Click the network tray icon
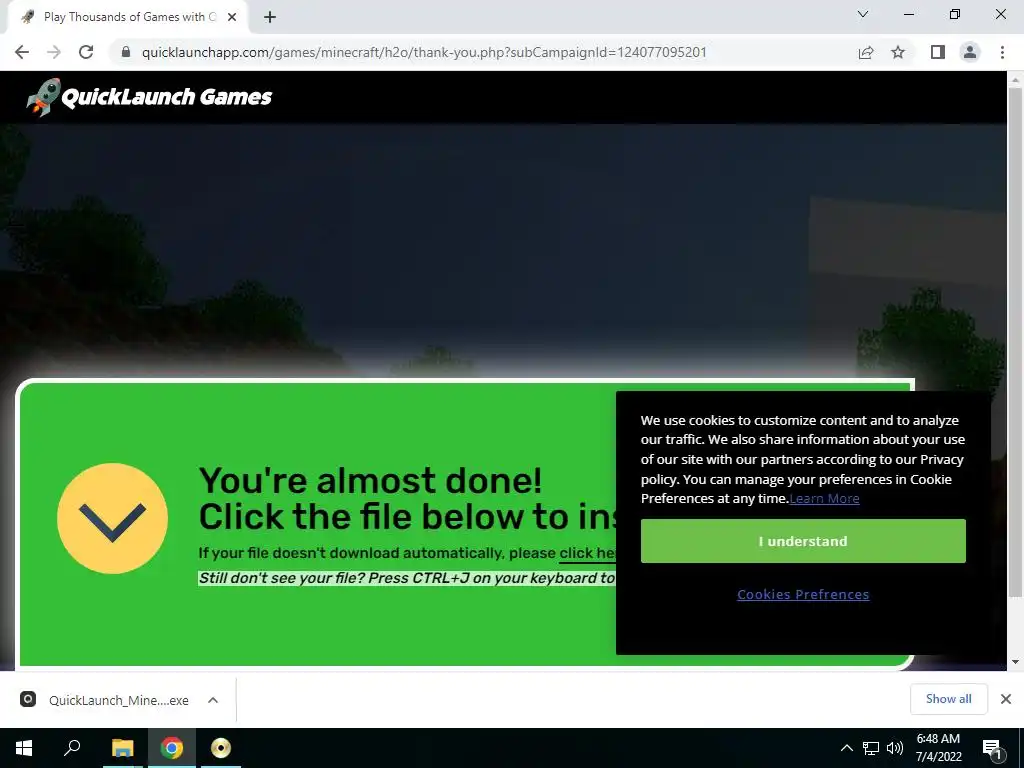The image size is (1024, 768). coord(871,748)
